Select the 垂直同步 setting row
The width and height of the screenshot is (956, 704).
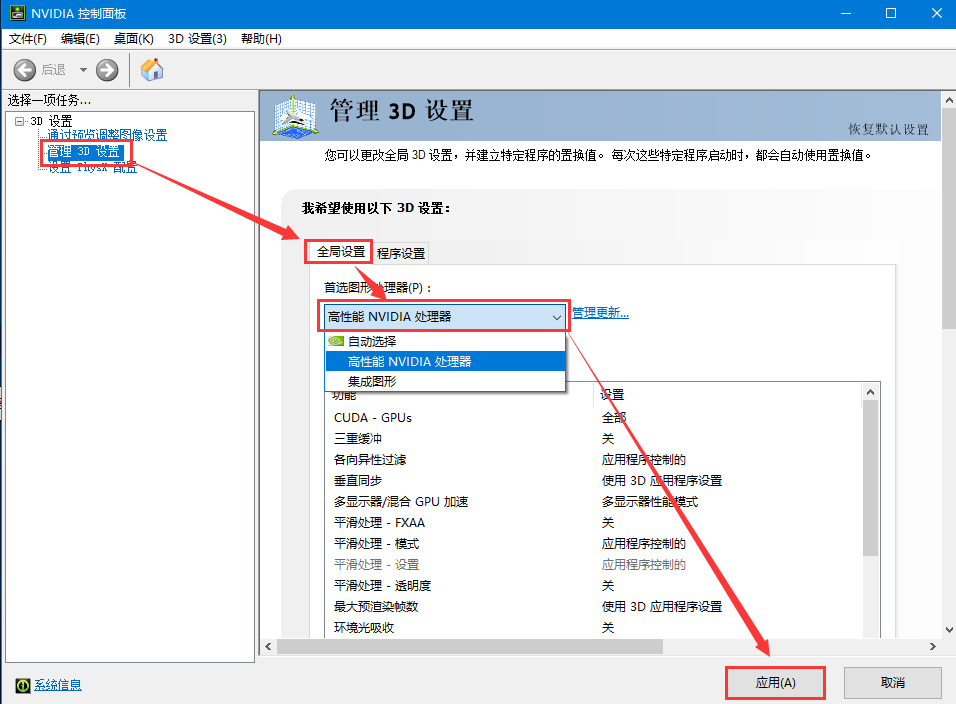pos(594,481)
